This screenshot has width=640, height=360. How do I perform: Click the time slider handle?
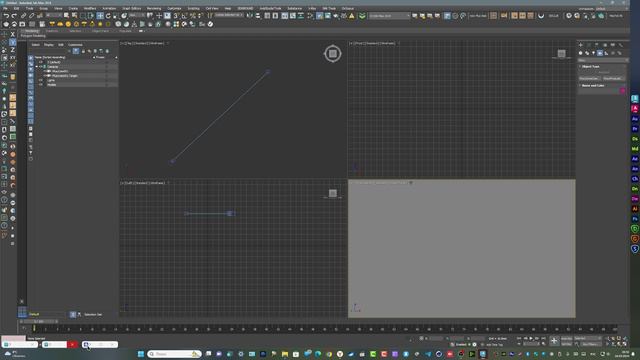pos(39,322)
